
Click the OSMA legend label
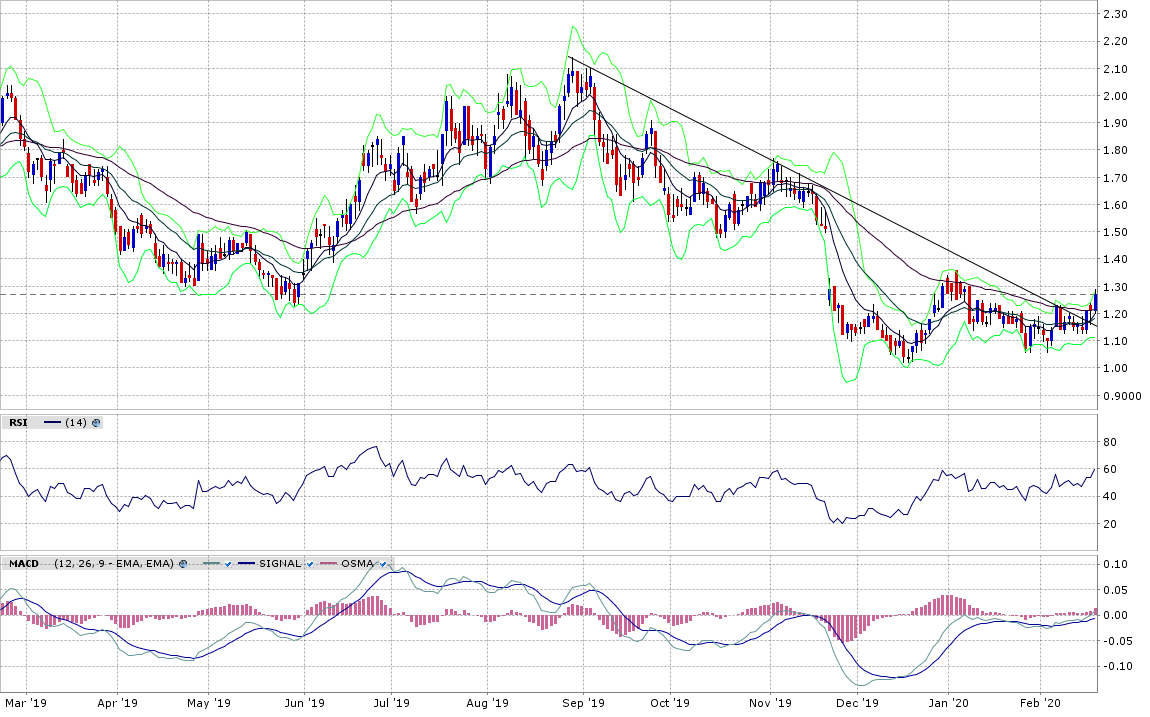[357, 564]
